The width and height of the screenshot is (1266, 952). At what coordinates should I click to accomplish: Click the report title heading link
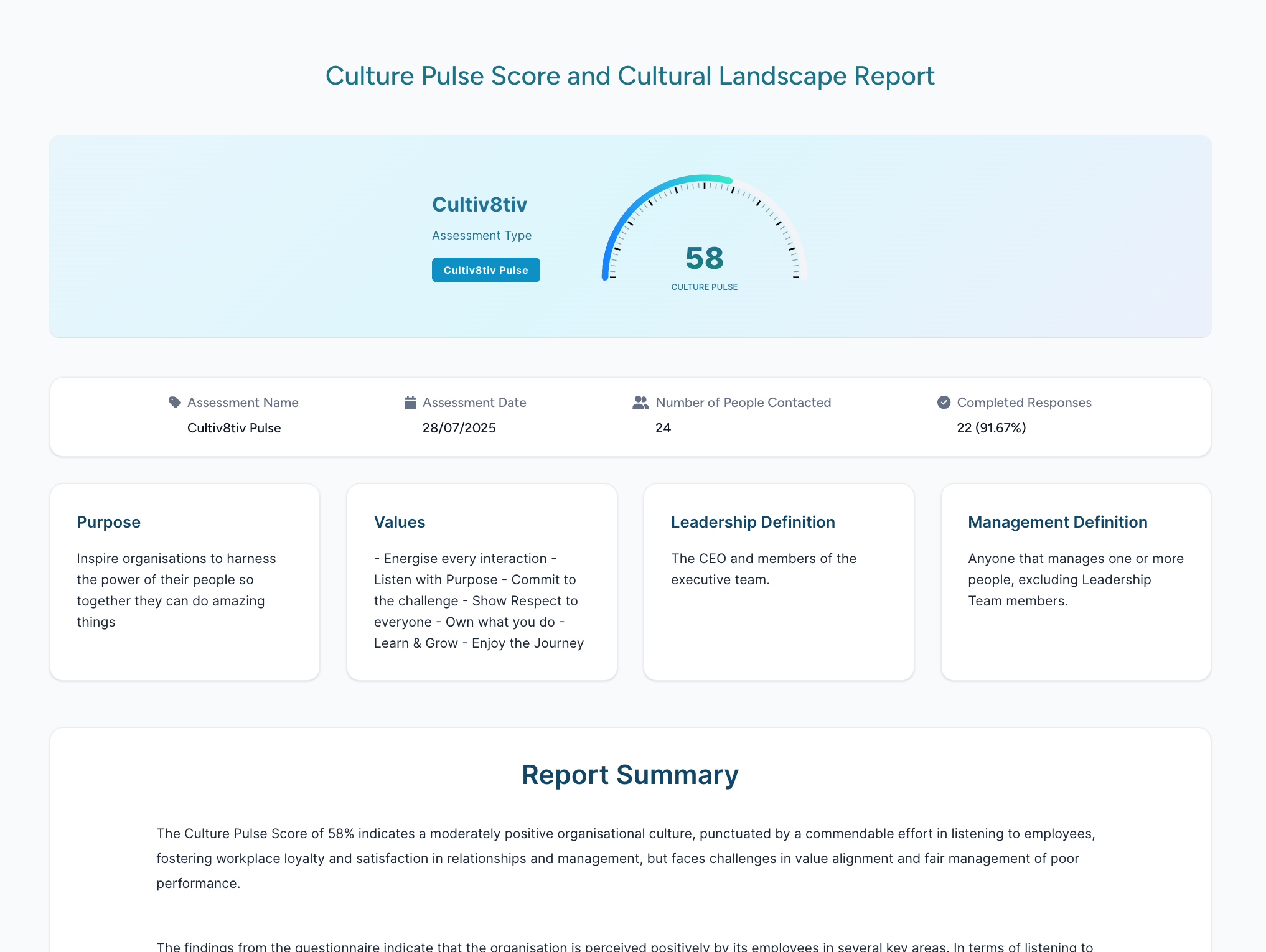(629, 75)
